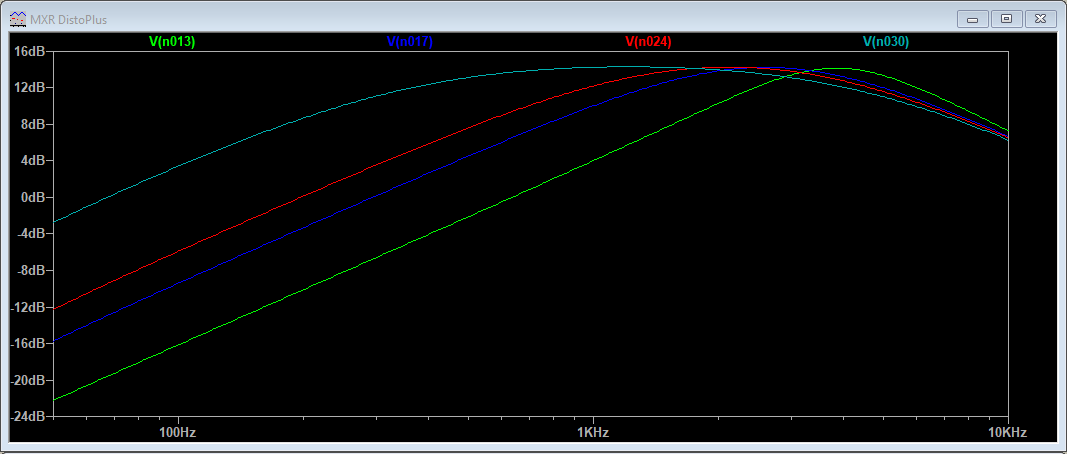Click the MXR DistoPlus window title
The width and height of the screenshot is (1067, 454).
click(68, 20)
